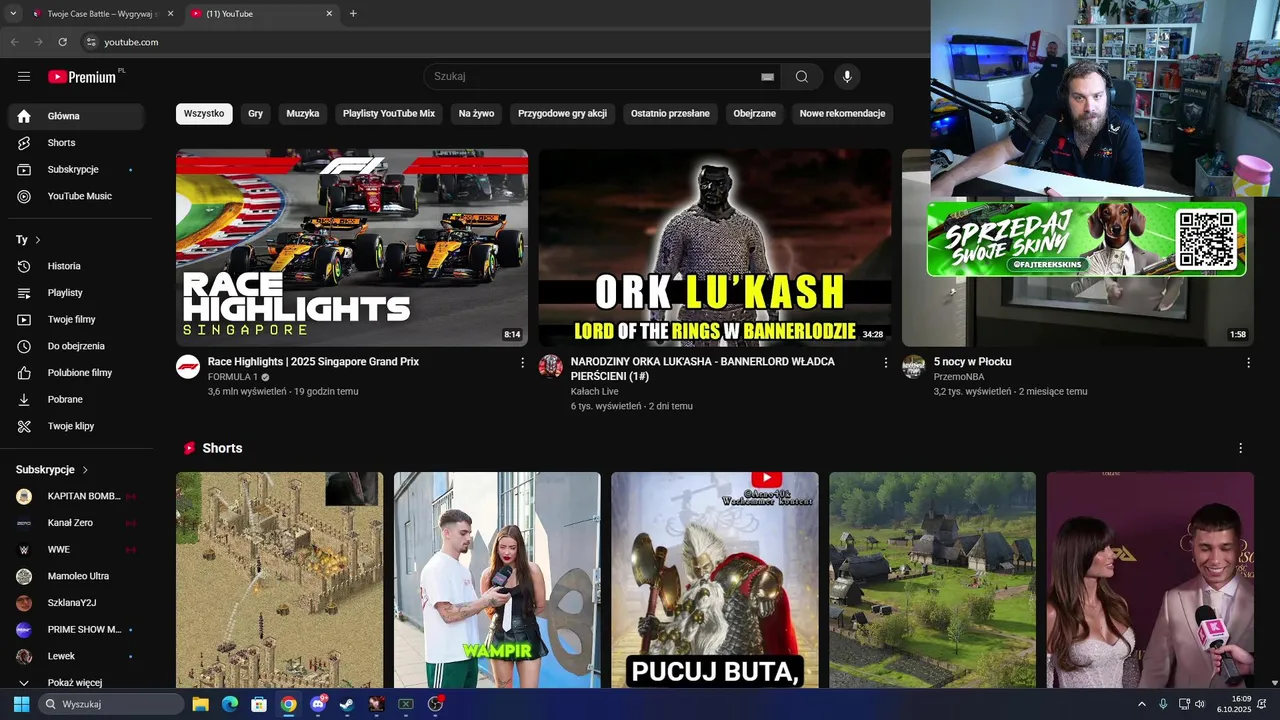Screen dimensions: 1280x720
Task: Open Kałach Live channel avatar
Action: (551, 366)
